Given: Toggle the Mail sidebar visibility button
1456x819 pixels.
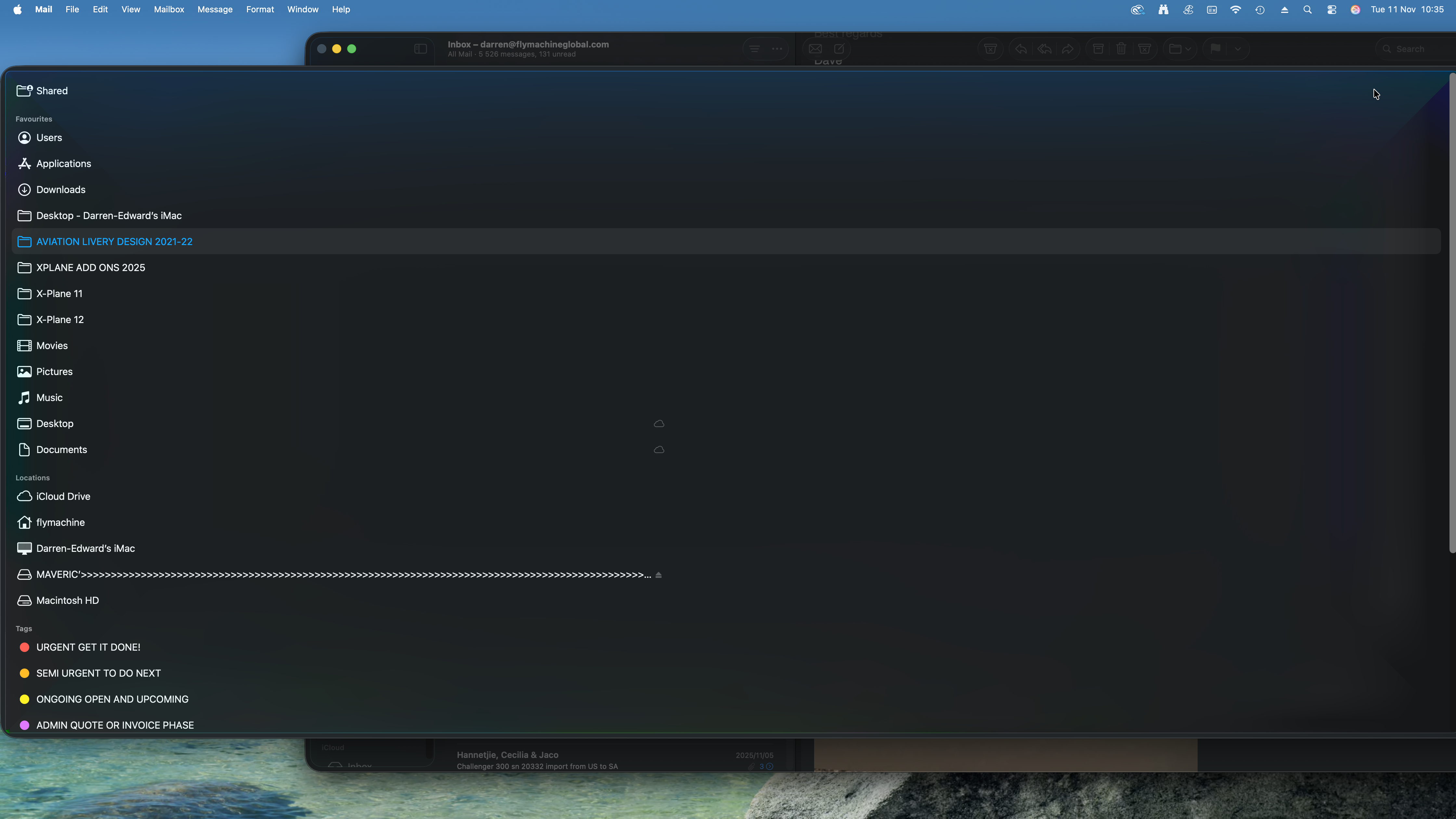Looking at the screenshot, I should click(421, 49).
